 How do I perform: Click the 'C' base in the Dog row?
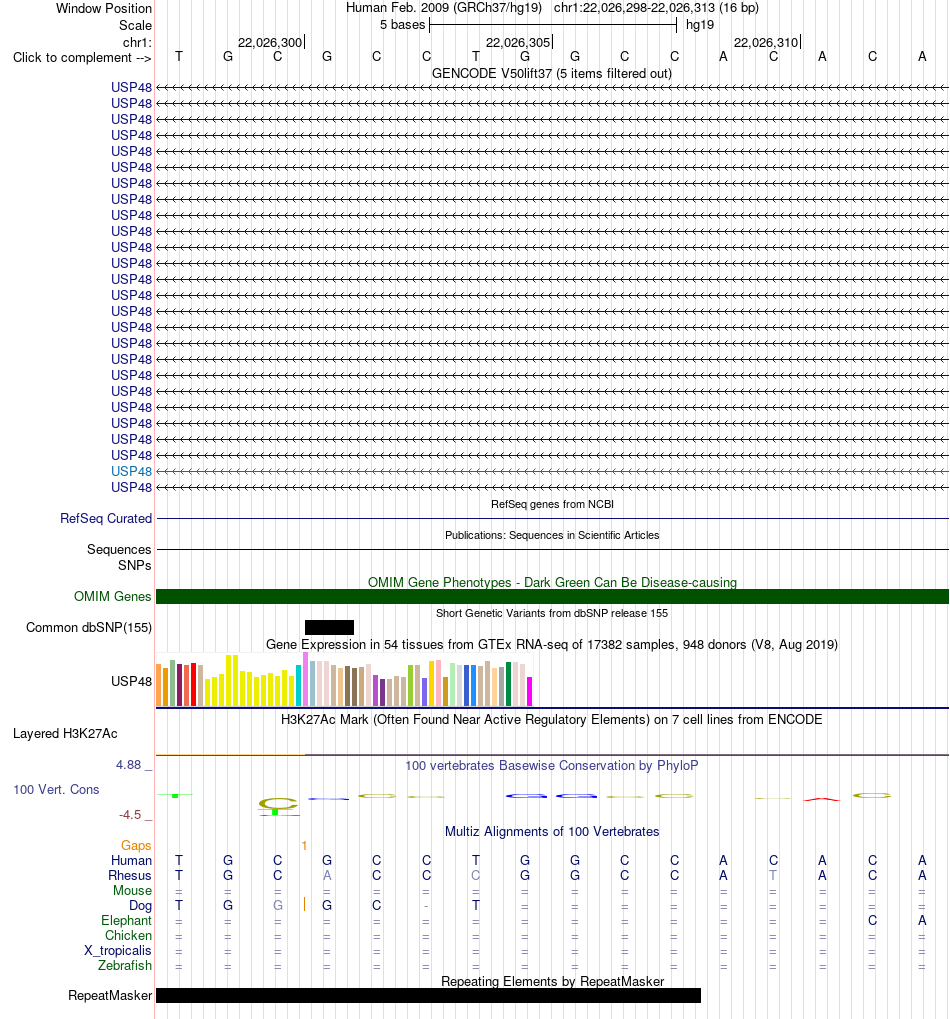[376, 905]
